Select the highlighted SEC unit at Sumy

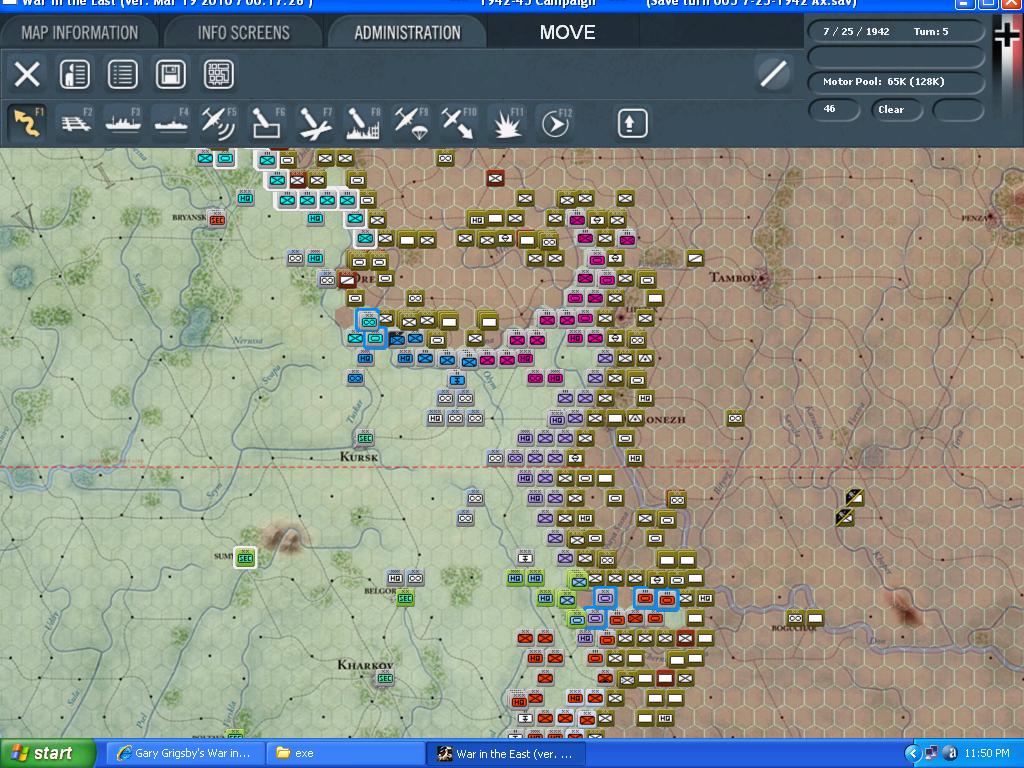pos(245,558)
